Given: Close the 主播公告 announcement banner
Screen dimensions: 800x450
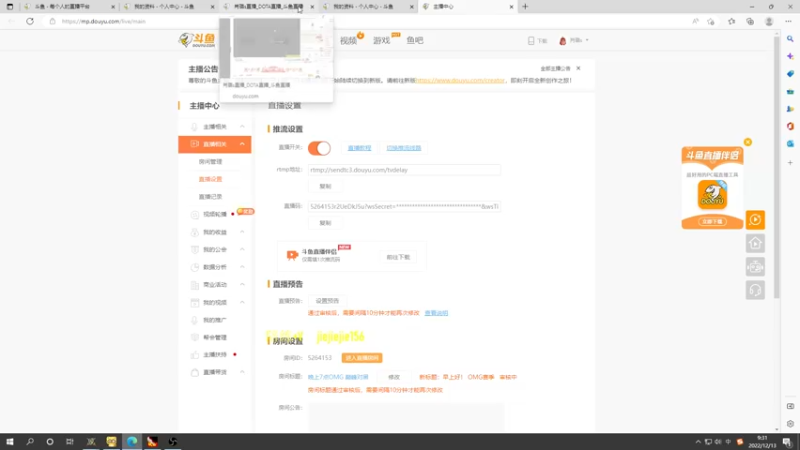Looking at the screenshot, I should pos(578,68).
